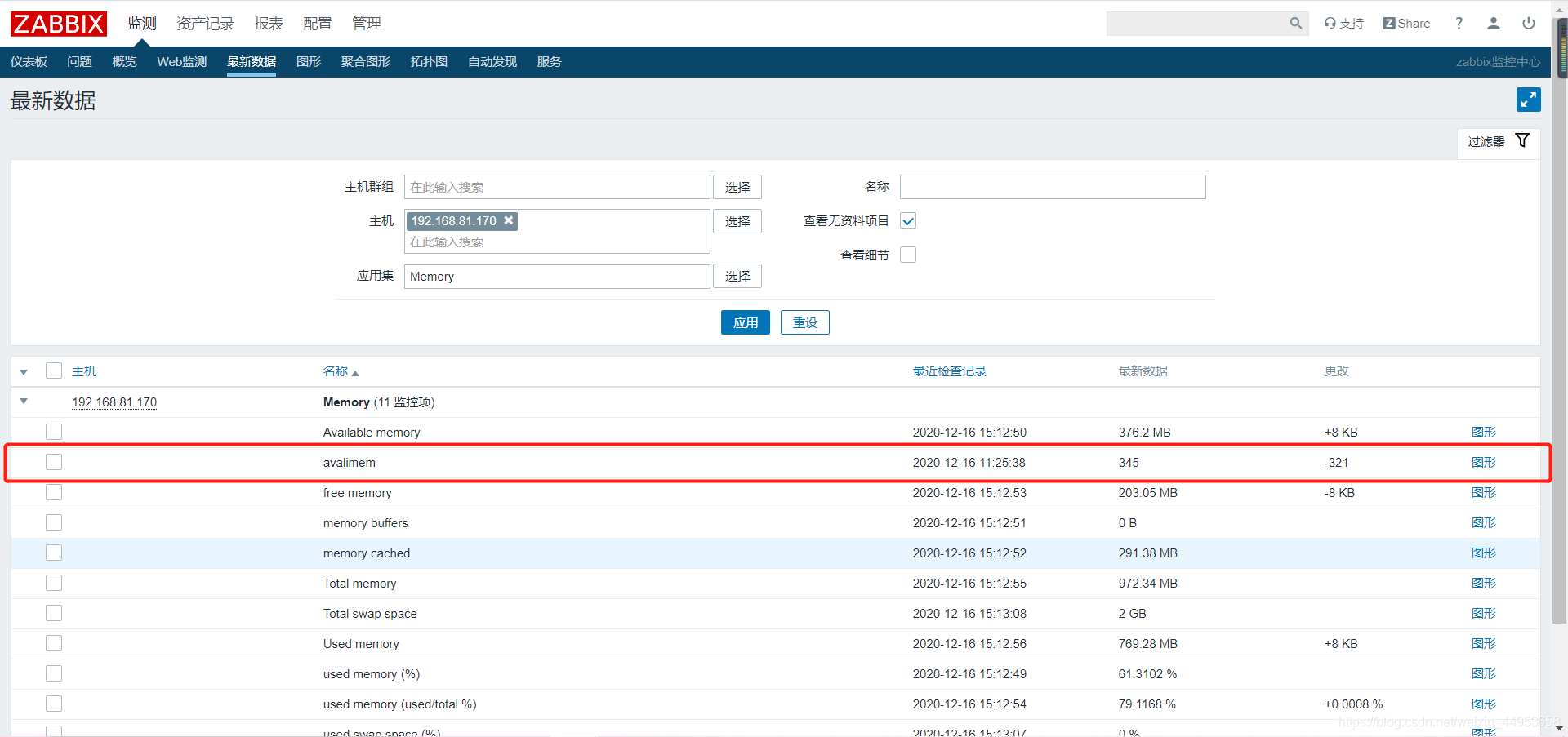Click the search magnifier icon

[x=1295, y=24]
